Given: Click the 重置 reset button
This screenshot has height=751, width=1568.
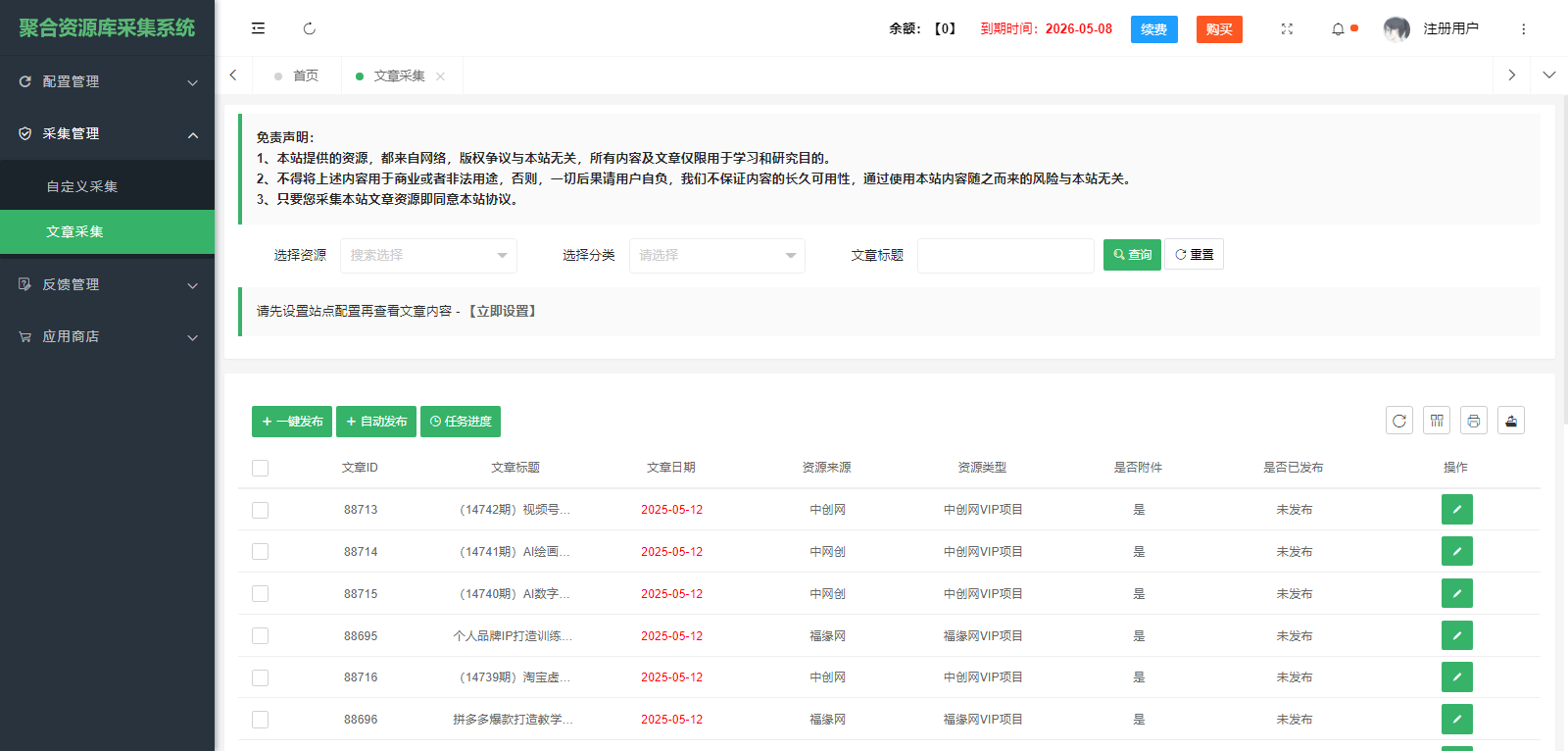Looking at the screenshot, I should click(x=1194, y=255).
